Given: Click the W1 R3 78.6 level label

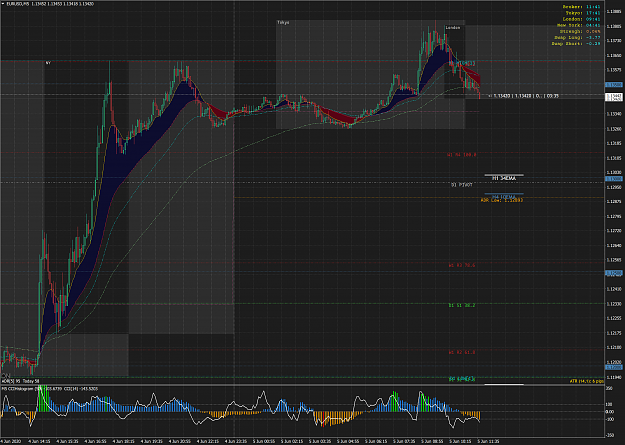Looking at the screenshot, I should coord(462,265).
